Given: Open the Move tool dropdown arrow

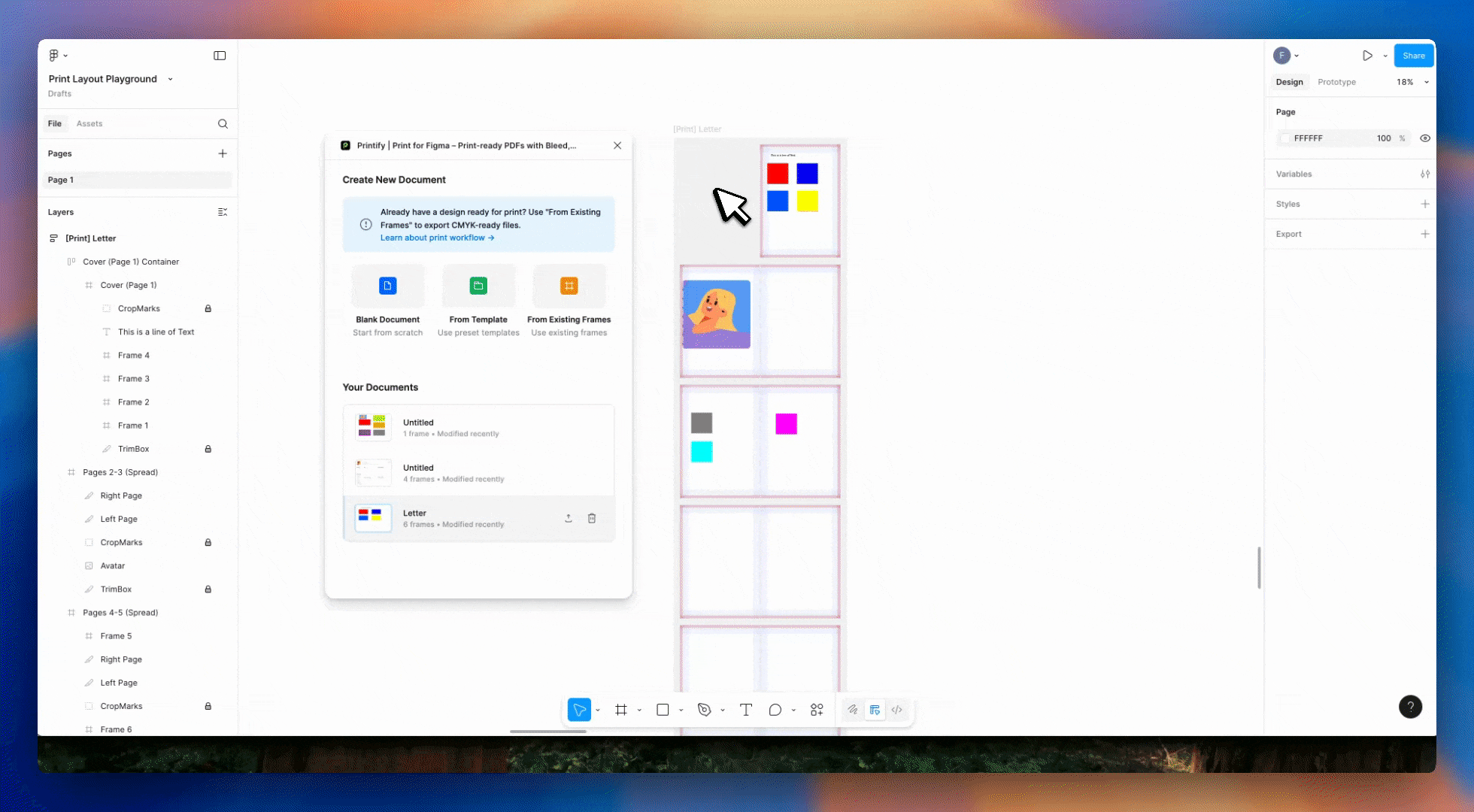Looking at the screenshot, I should pyautogui.click(x=598, y=709).
